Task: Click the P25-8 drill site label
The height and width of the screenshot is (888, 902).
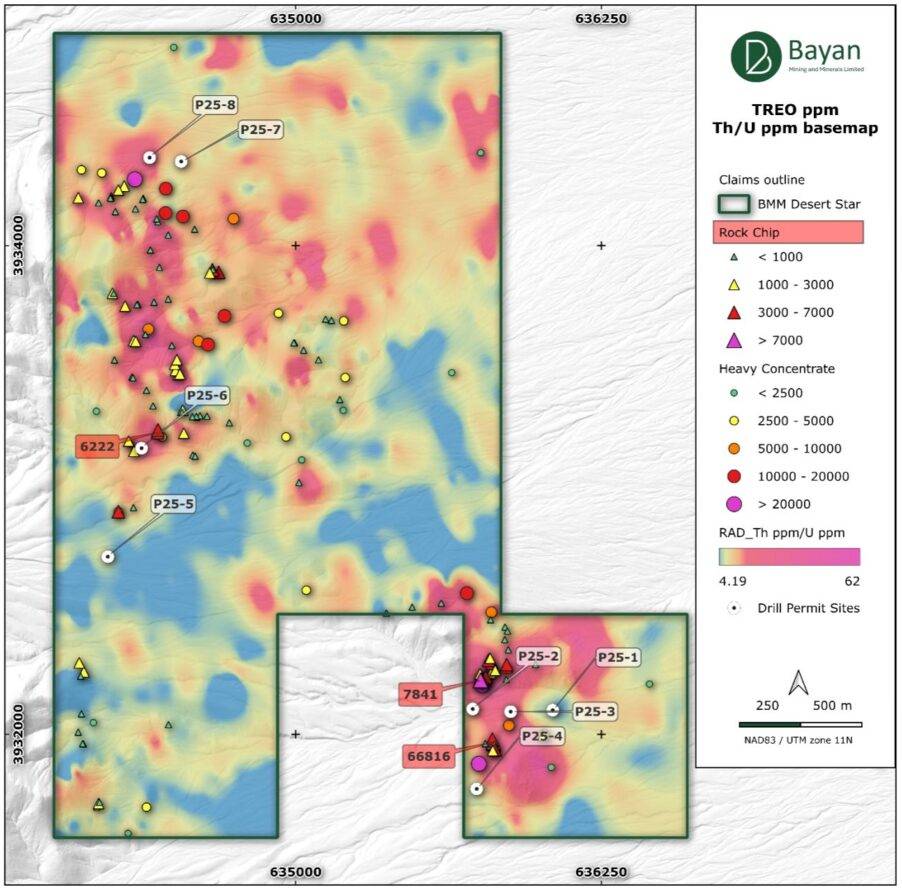Action: (215, 104)
